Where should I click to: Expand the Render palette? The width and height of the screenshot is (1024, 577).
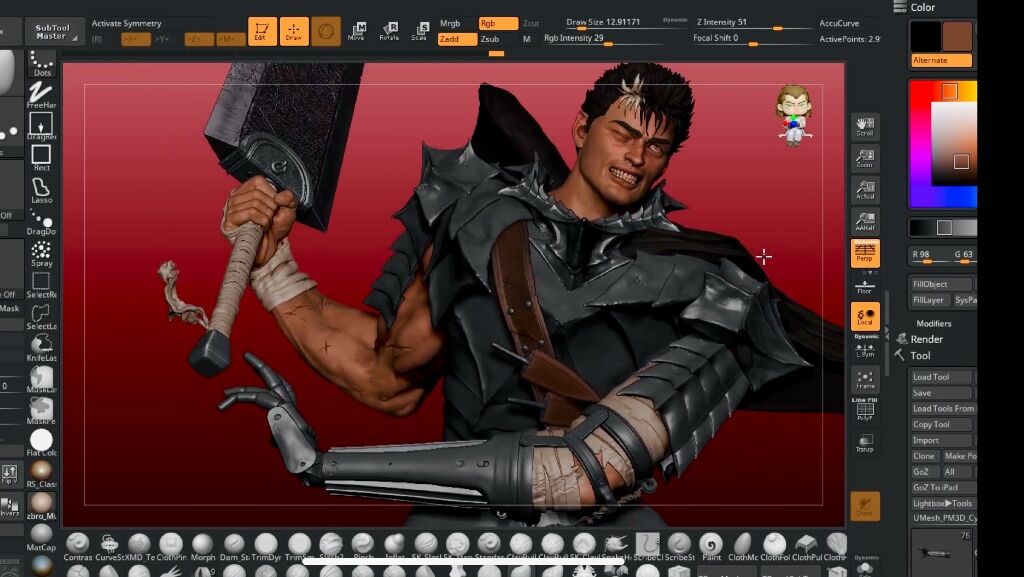[926, 339]
